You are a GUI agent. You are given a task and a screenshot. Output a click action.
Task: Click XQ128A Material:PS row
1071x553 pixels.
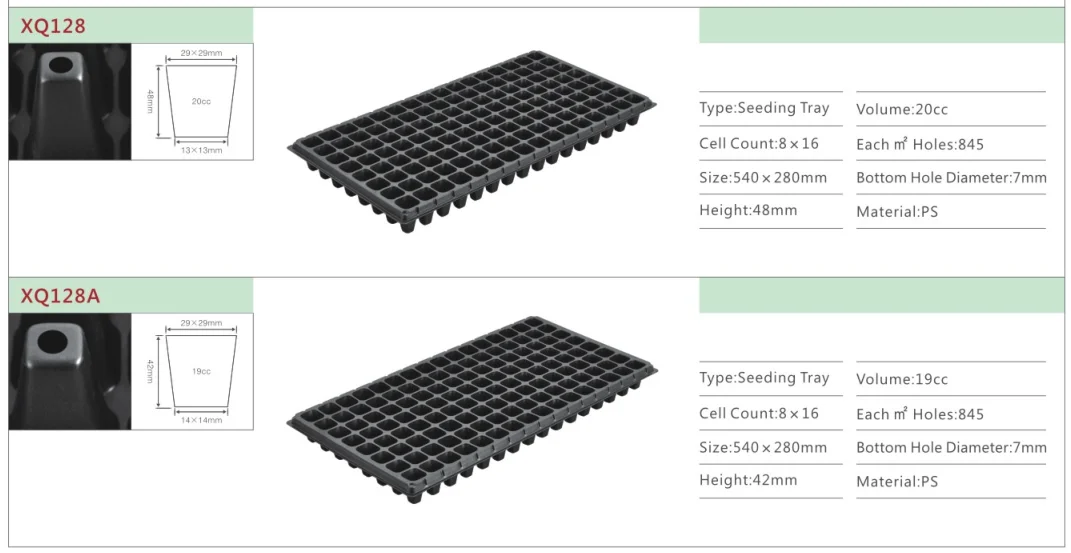(x=951, y=481)
